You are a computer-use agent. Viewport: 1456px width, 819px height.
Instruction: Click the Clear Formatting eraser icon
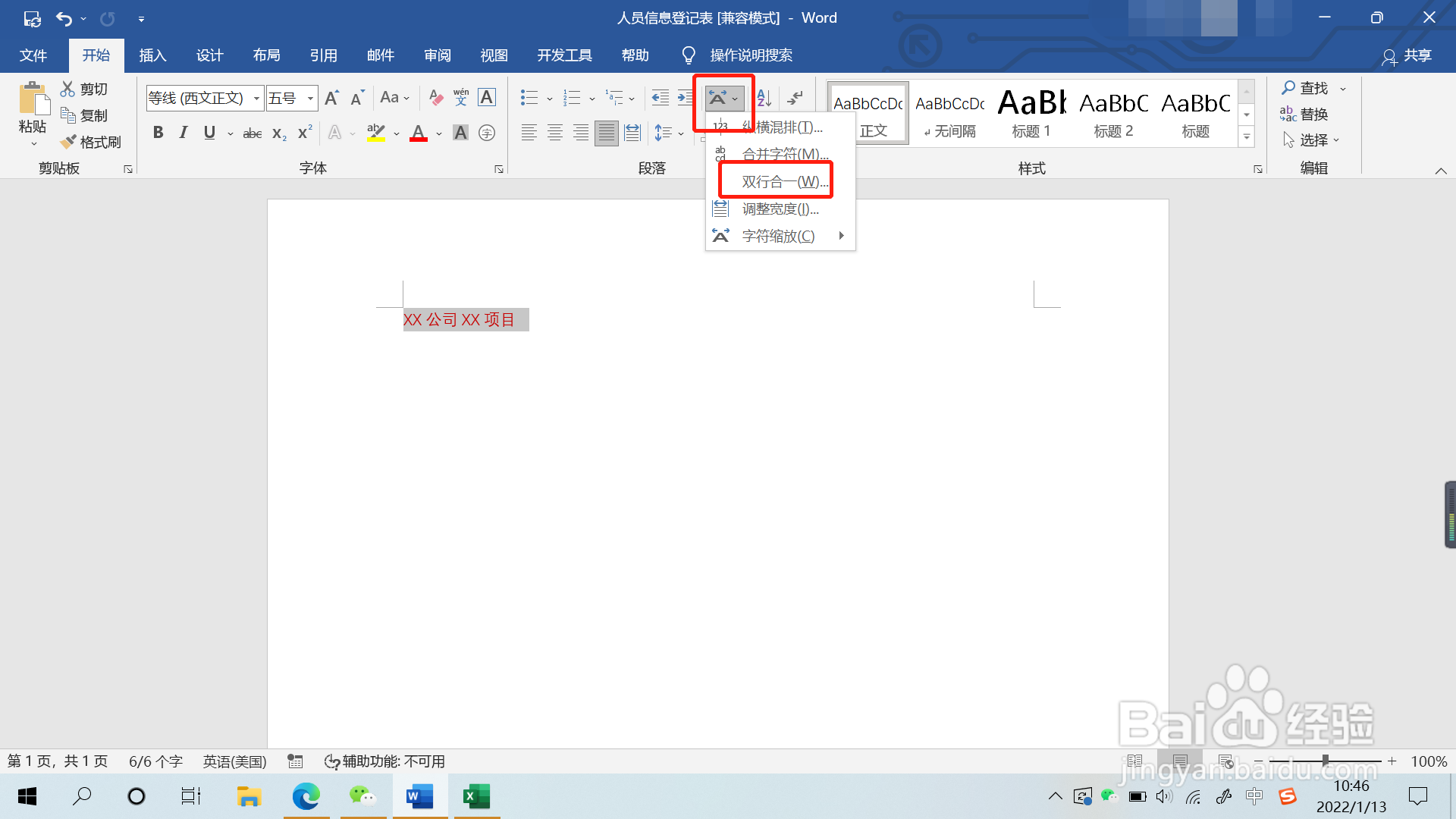436,97
